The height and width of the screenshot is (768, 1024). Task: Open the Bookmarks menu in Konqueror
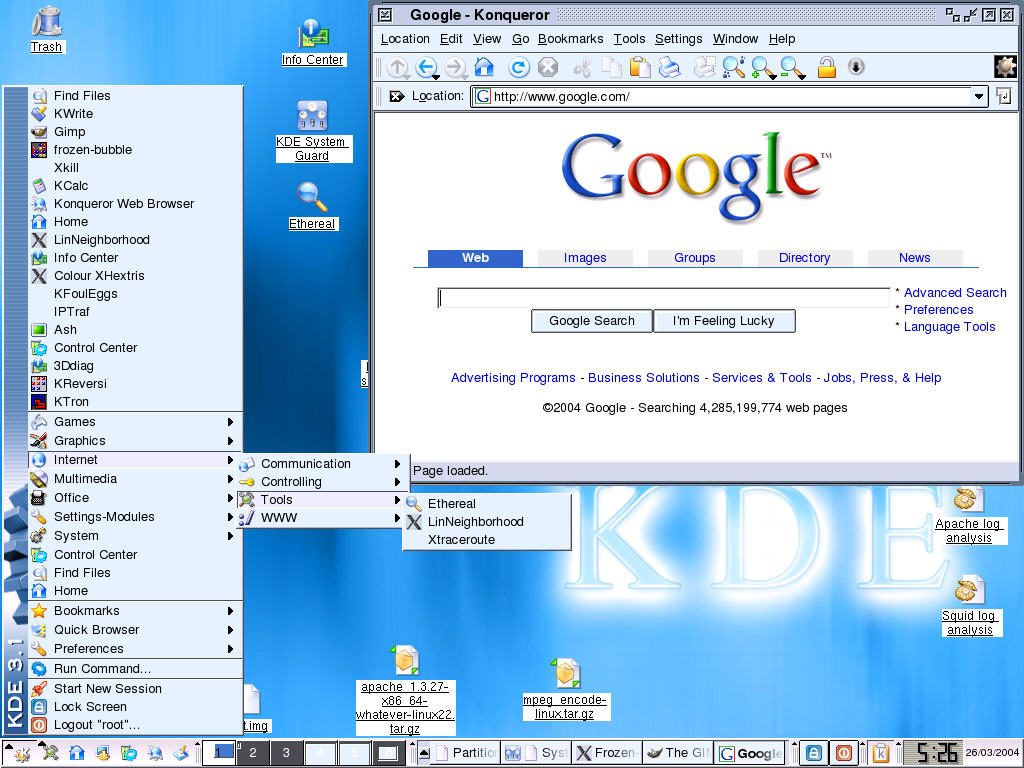click(x=570, y=39)
